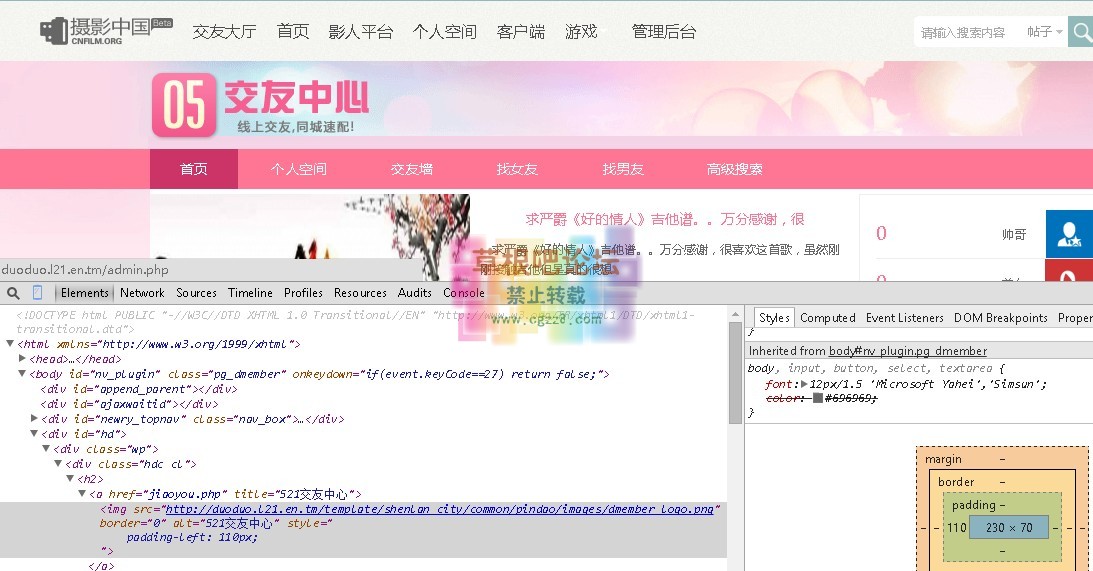Expand the font shorthand property triangle
Screen dimensions: 1093x571
(804, 383)
